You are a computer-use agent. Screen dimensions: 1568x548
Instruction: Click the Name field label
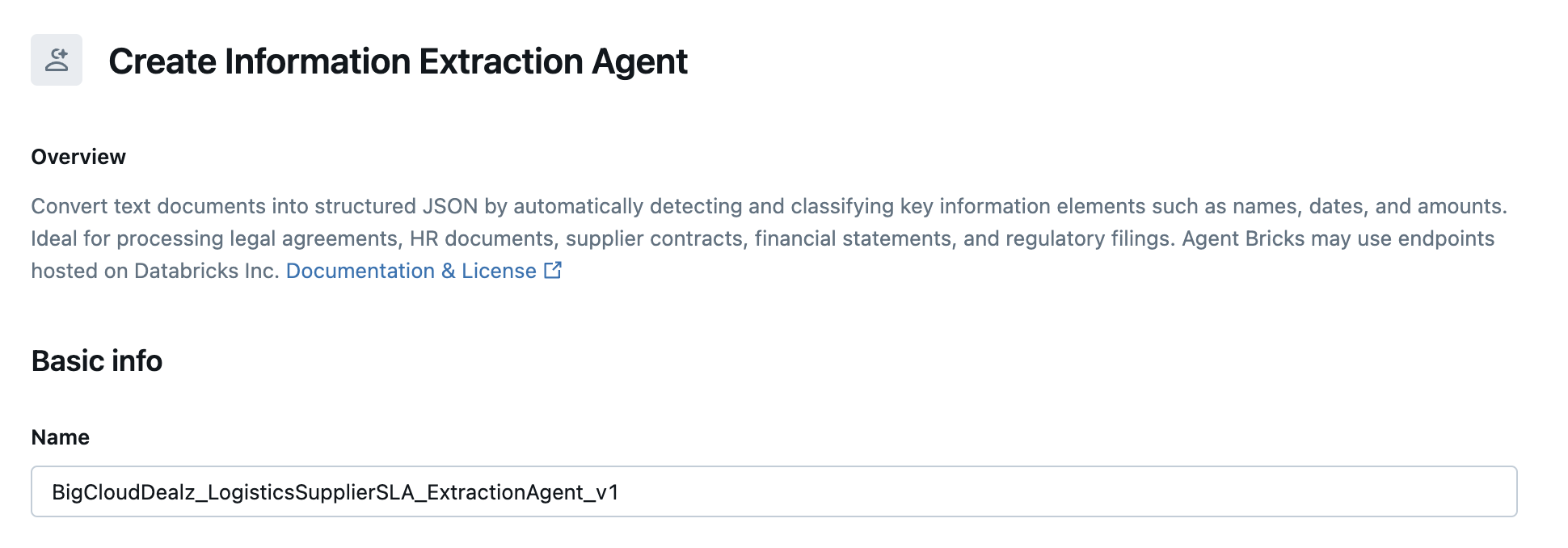click(x=61, y=437)
